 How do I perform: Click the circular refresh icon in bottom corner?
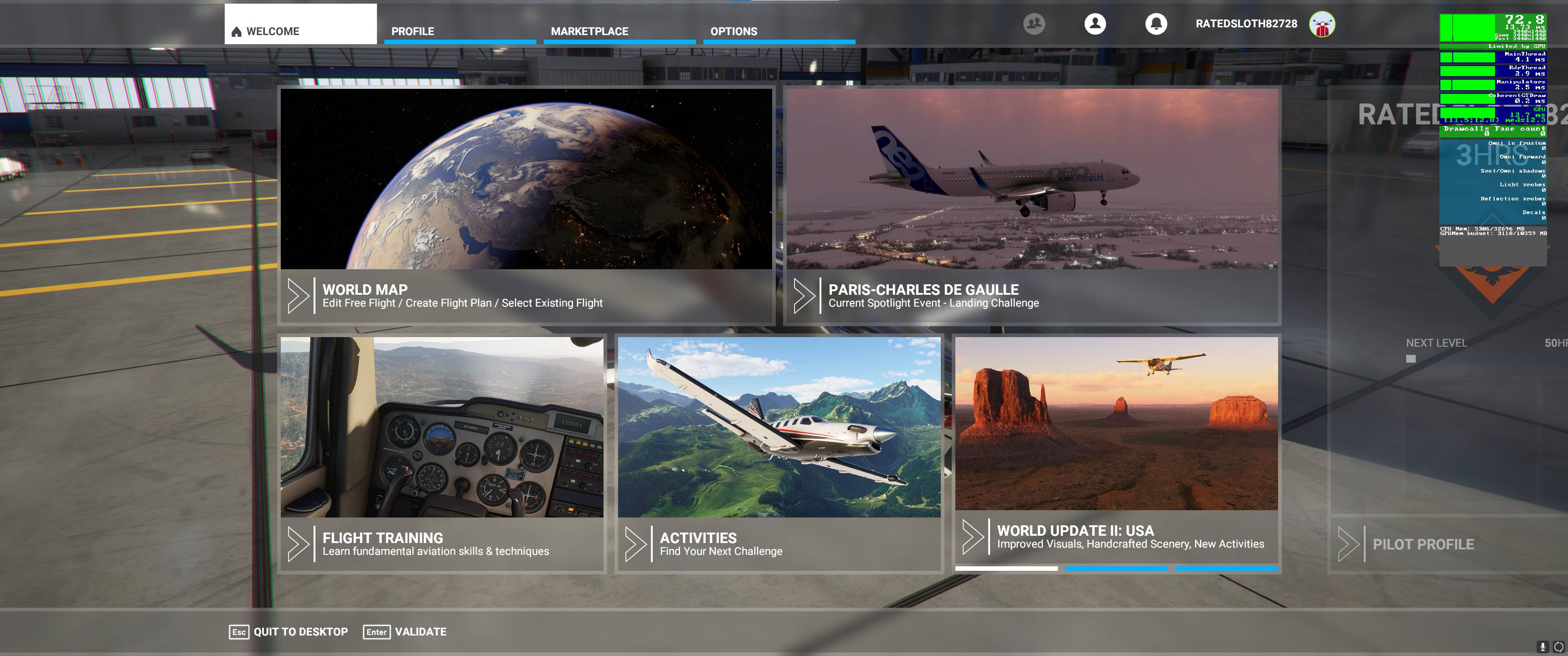click(x=1558, y=646)
